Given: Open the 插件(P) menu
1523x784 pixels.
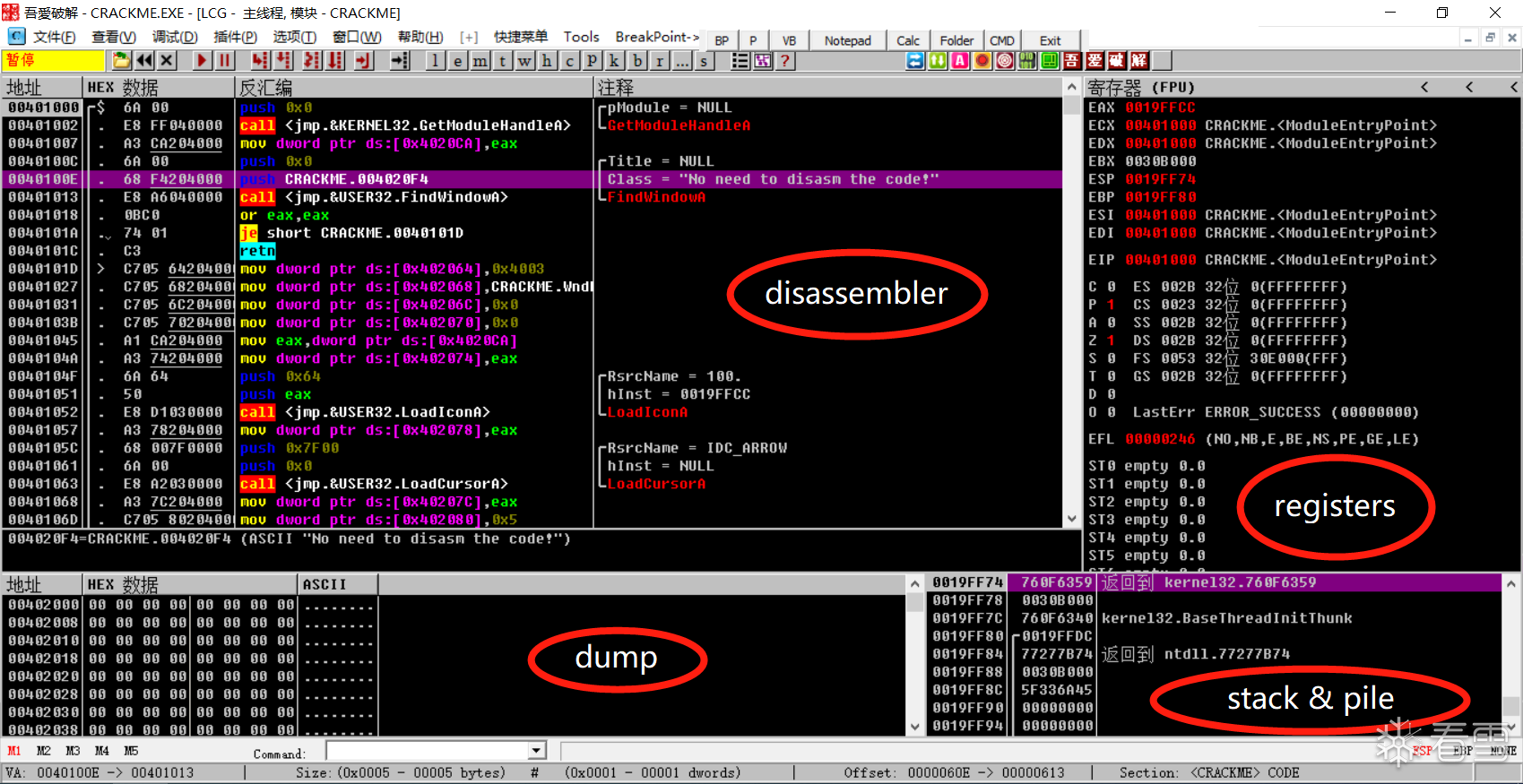Looking at the screenshot, I should point(236,37).
